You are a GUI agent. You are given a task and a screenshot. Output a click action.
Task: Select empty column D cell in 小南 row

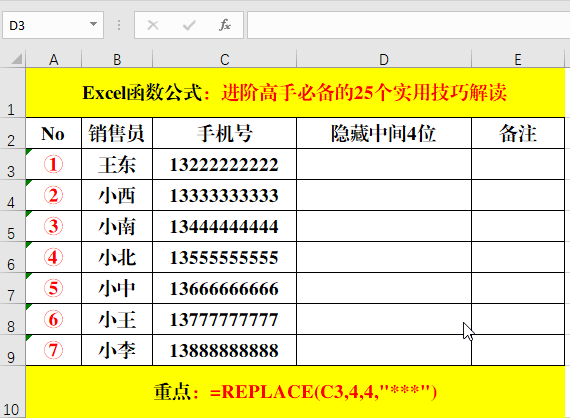(384, 226)
